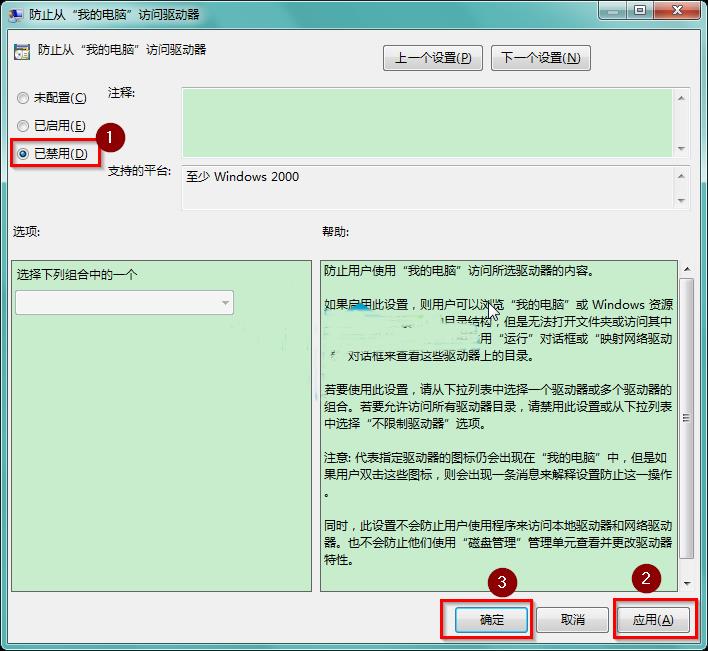
Task: Click the up arrow of the 注释 scrollbar
Action: (682, 98)
